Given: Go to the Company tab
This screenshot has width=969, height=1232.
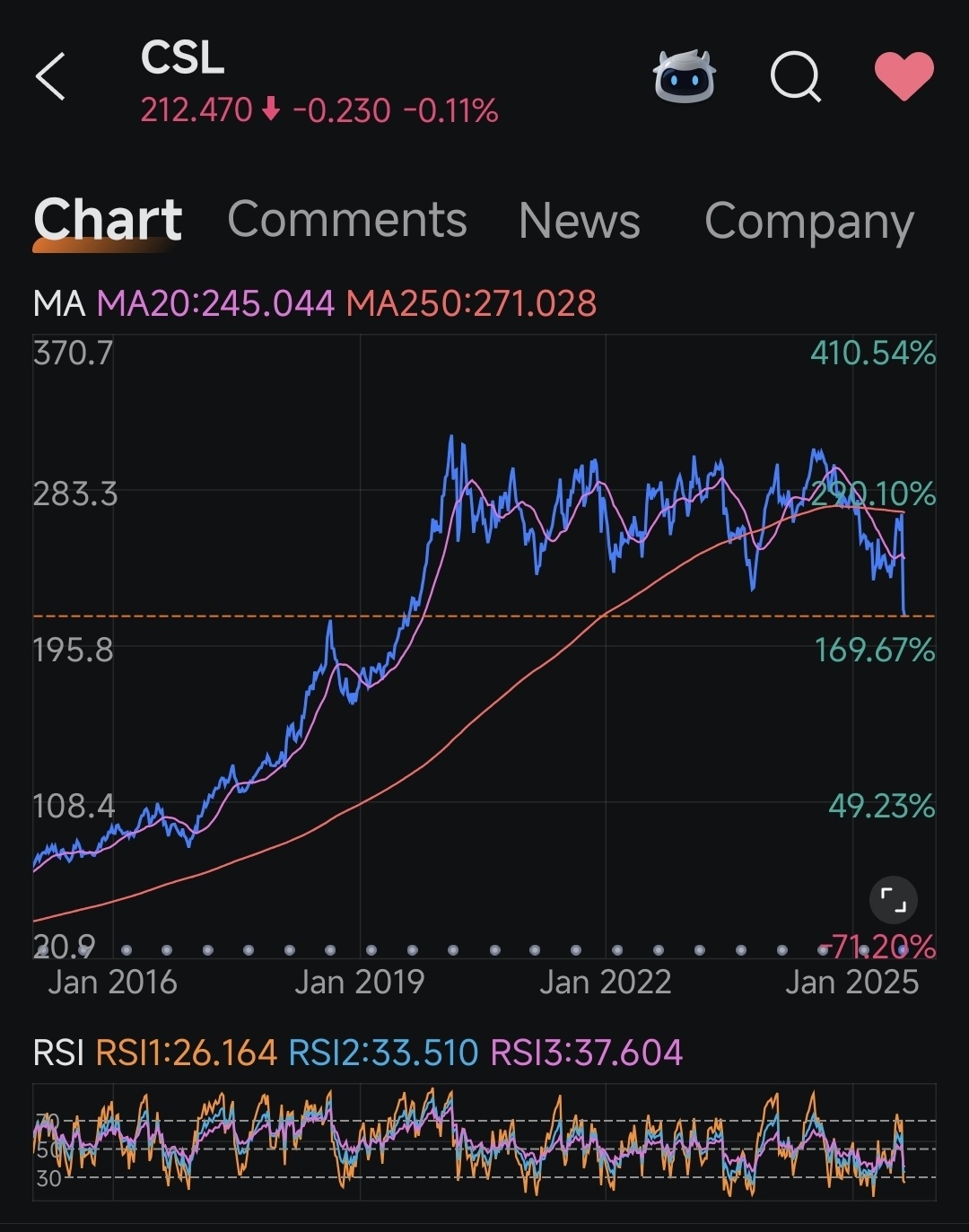Looking at the screenshot, I should 808,221.
